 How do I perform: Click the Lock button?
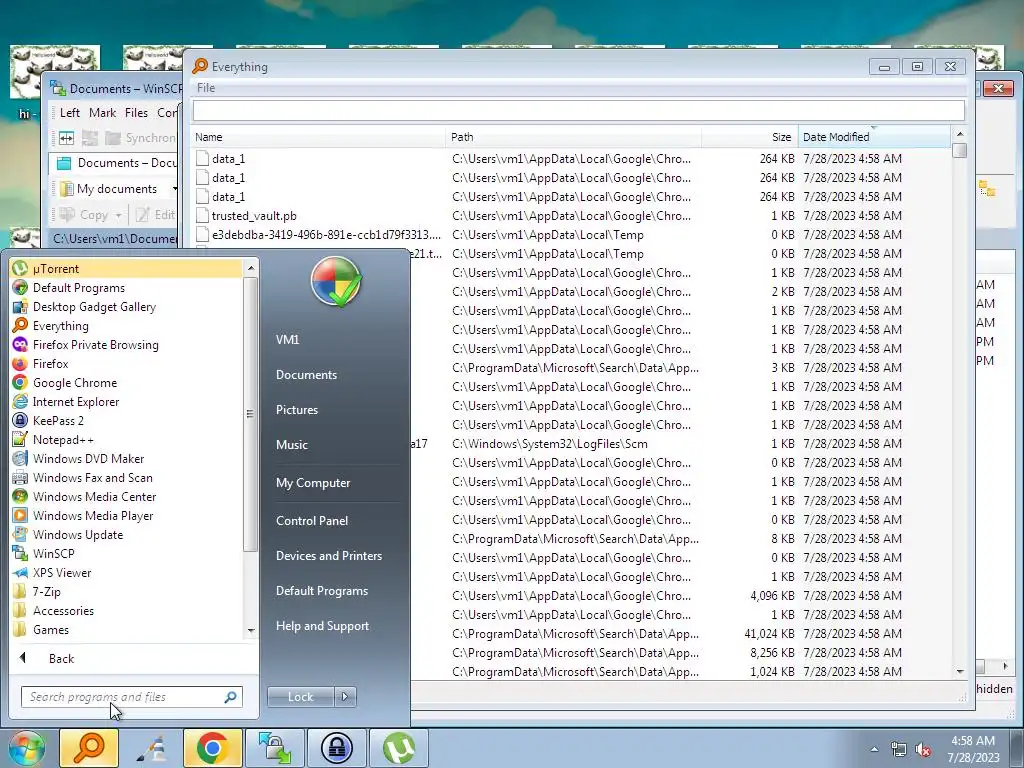coord(300,697)
